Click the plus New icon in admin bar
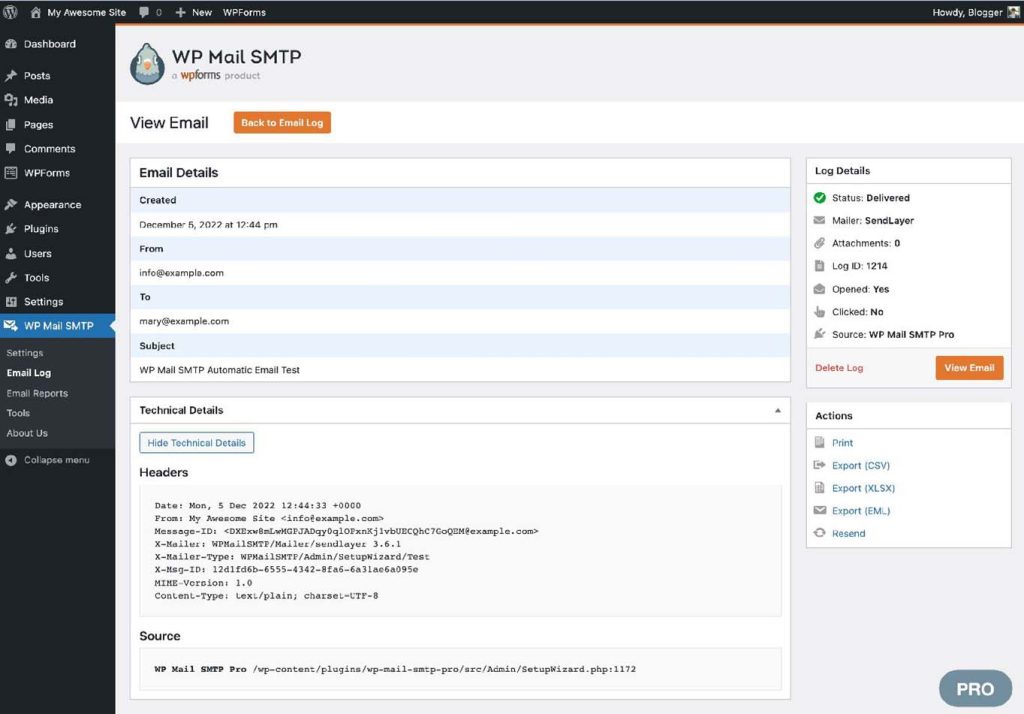The height and width of the screenshot is (714, 1024). [x=181, y=12]
